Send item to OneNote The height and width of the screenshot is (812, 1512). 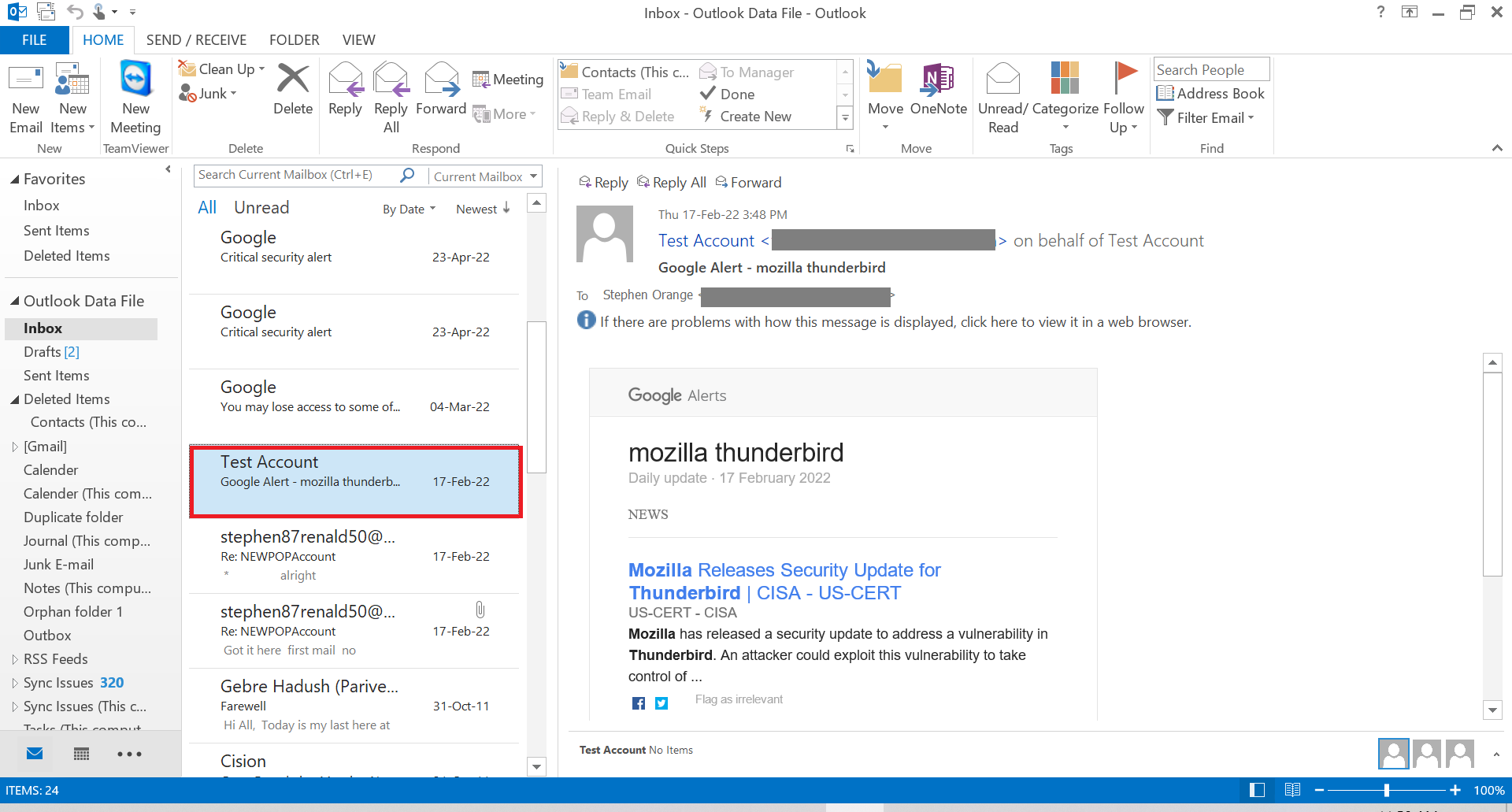938,90
